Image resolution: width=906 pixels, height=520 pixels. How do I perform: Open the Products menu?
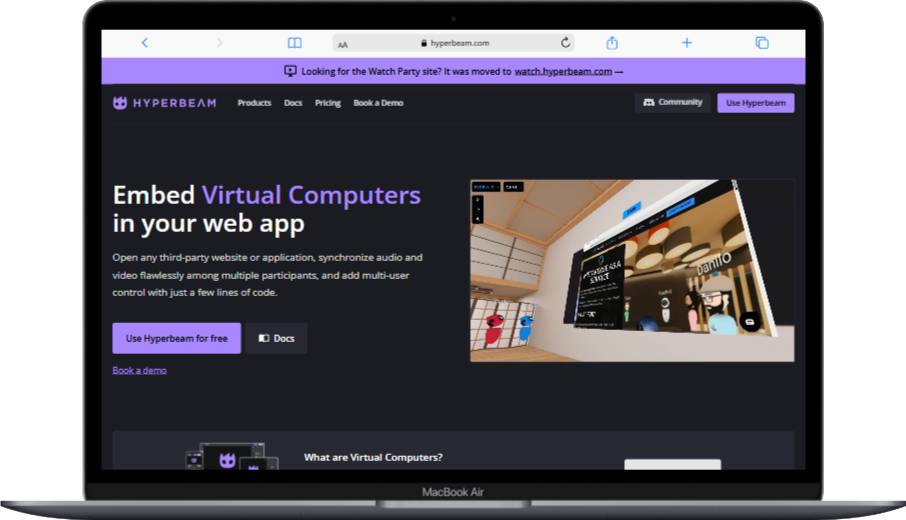click(x=254, y=103)
